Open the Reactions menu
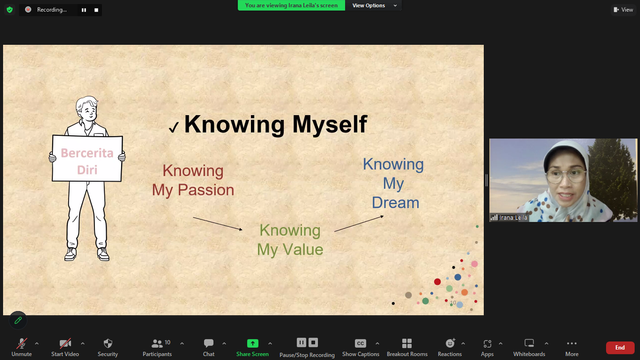Viewport: 640px width, 360px height. [x=450, y=347]
